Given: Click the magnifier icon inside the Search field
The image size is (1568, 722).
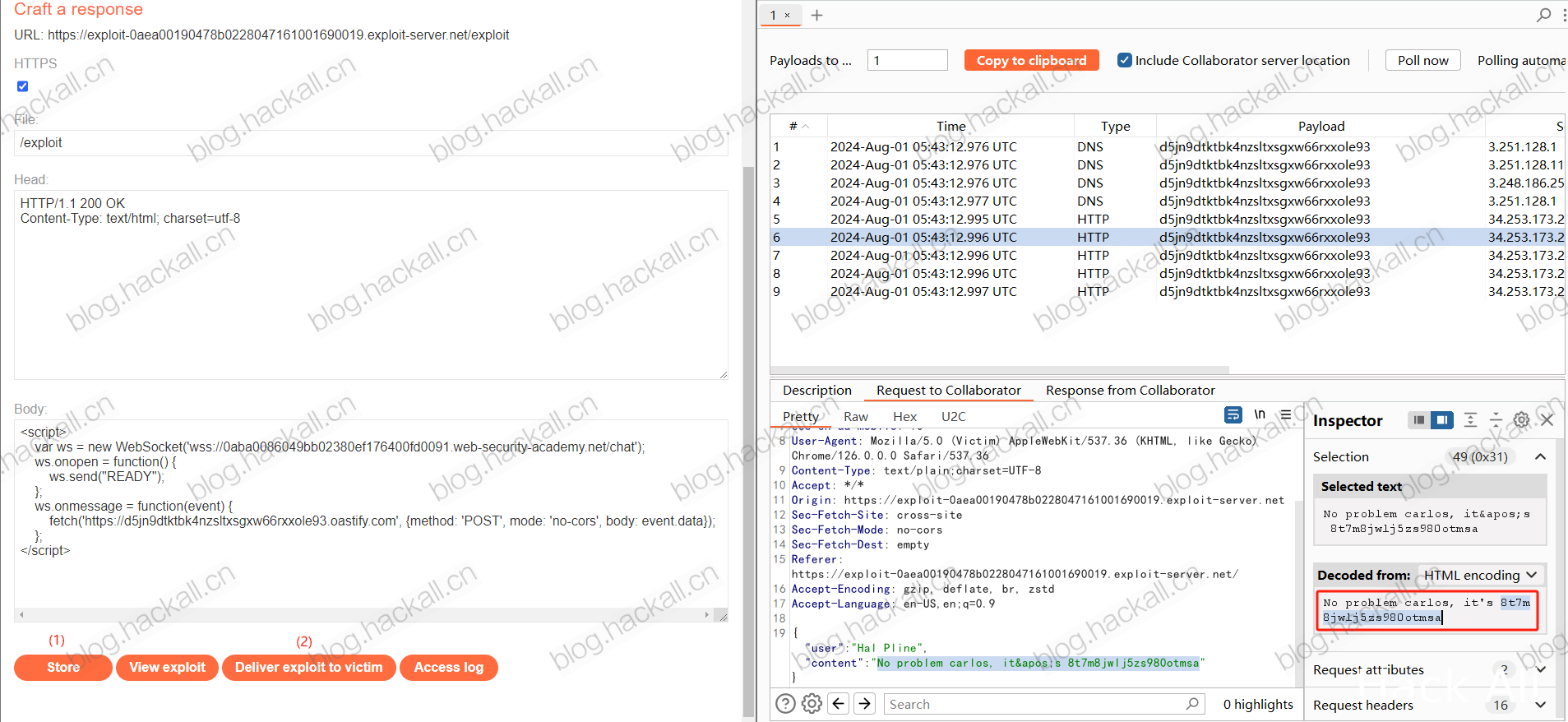Looking at the screenshot, I should pos(1192,704).
